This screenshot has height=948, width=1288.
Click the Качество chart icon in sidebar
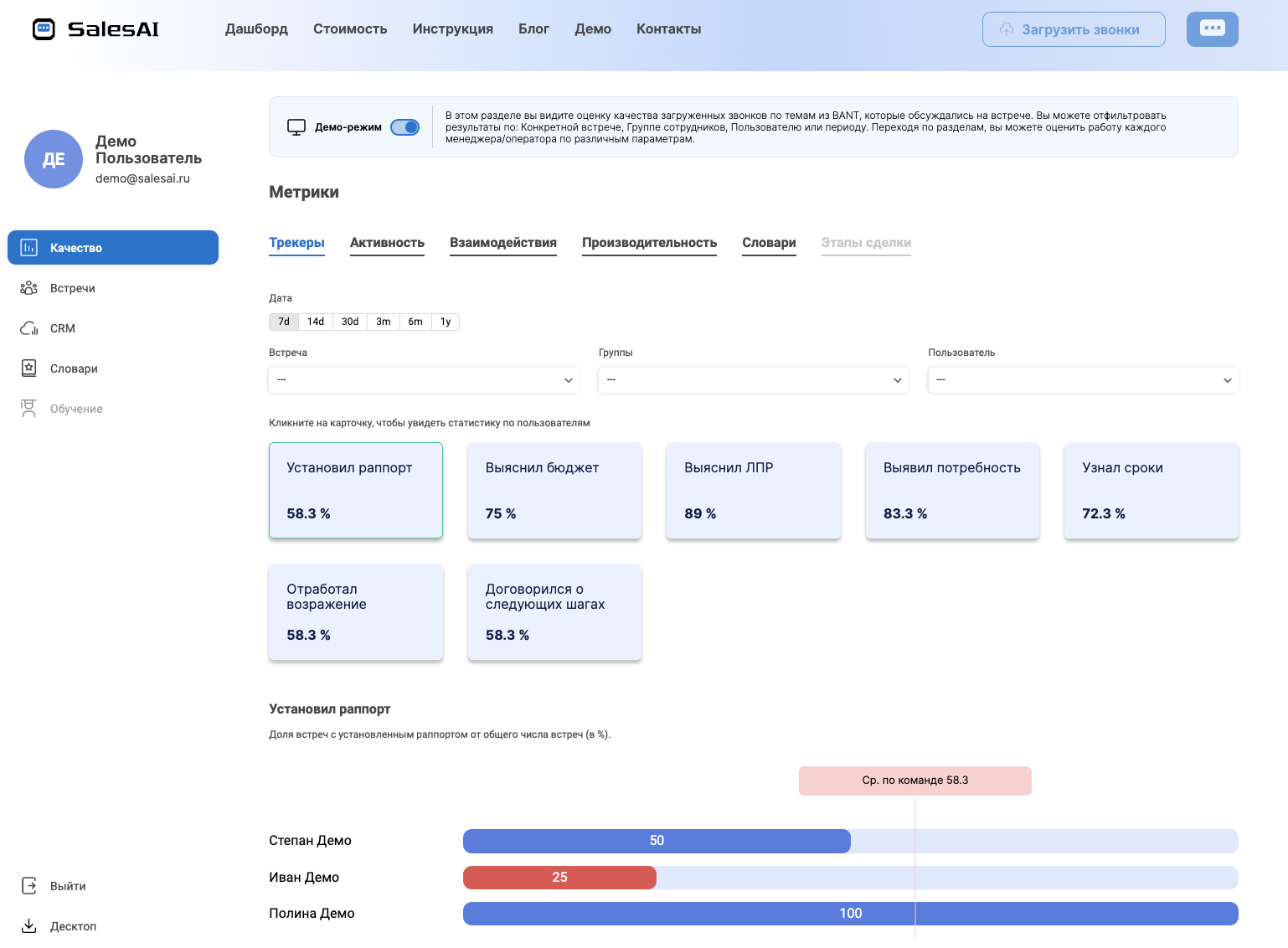[x=28, y=248]
